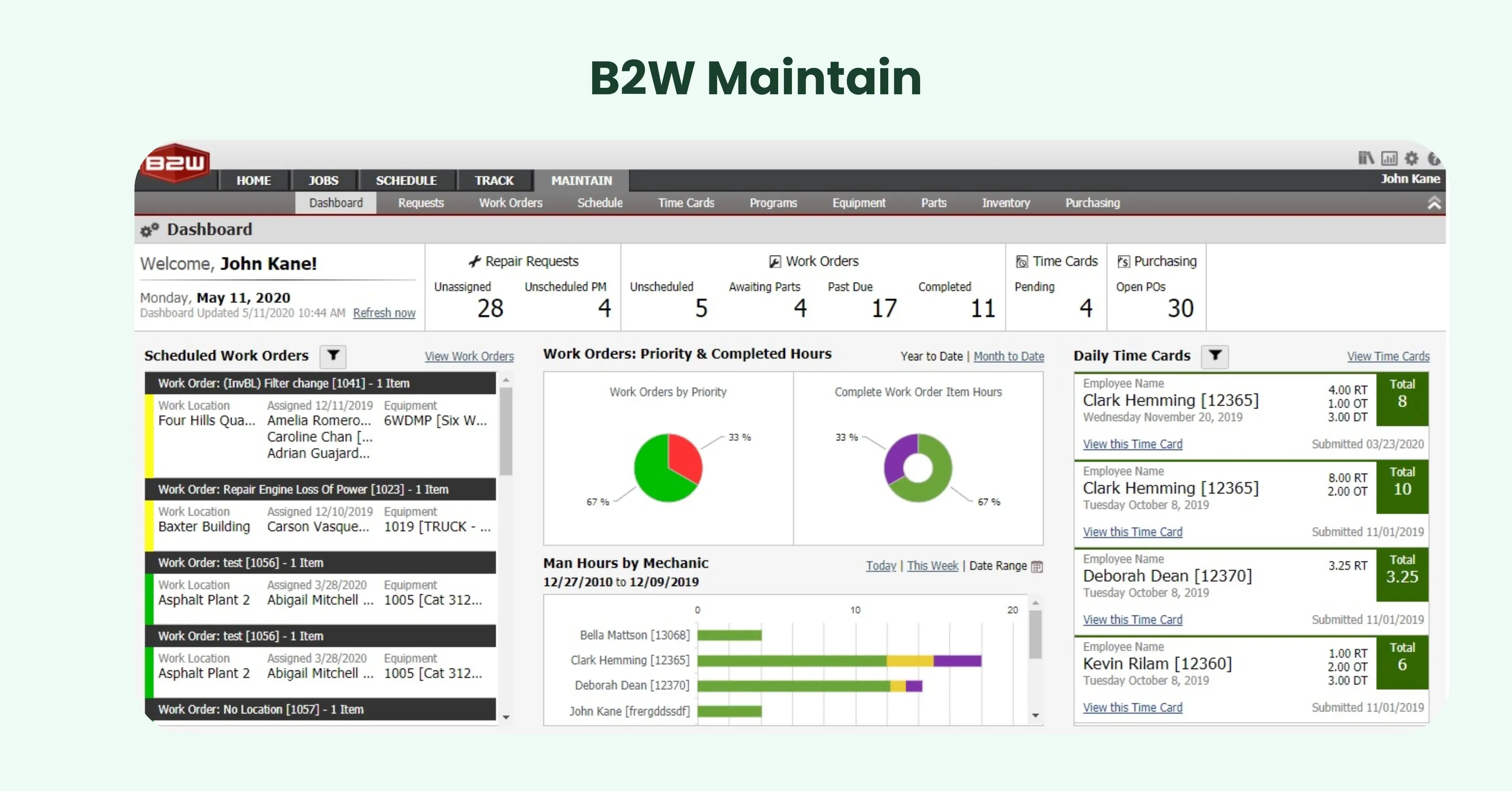
Task: Open the library books icon
Action: 1366,158
